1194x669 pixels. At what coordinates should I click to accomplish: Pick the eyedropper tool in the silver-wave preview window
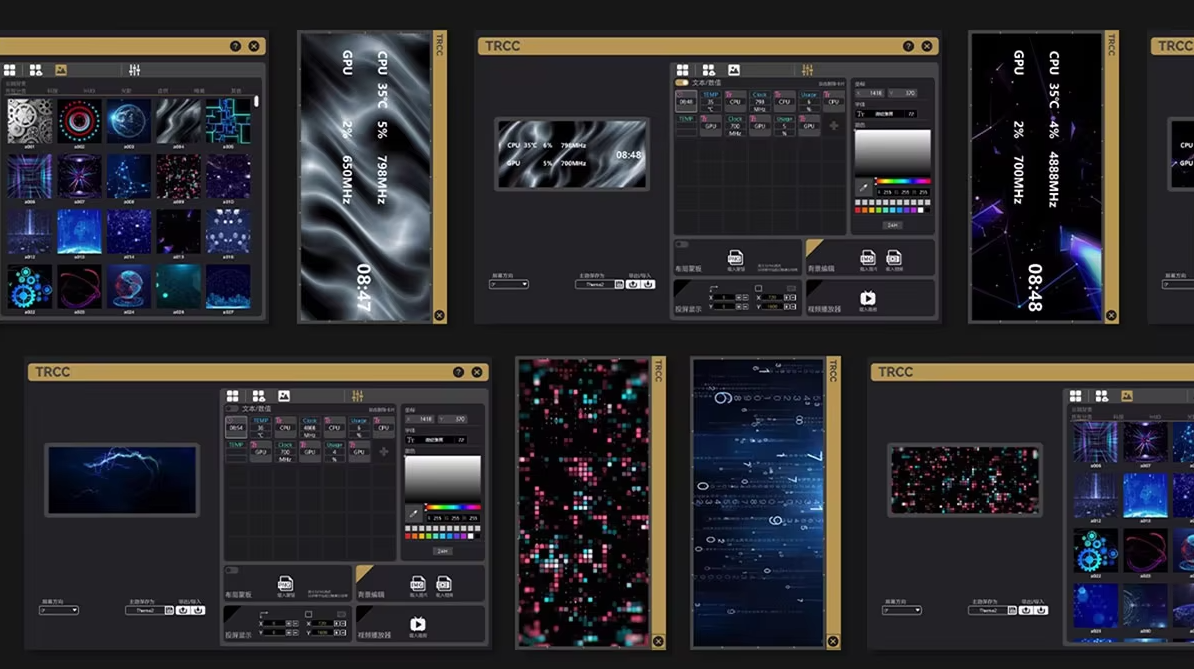[x=863, y=187]
